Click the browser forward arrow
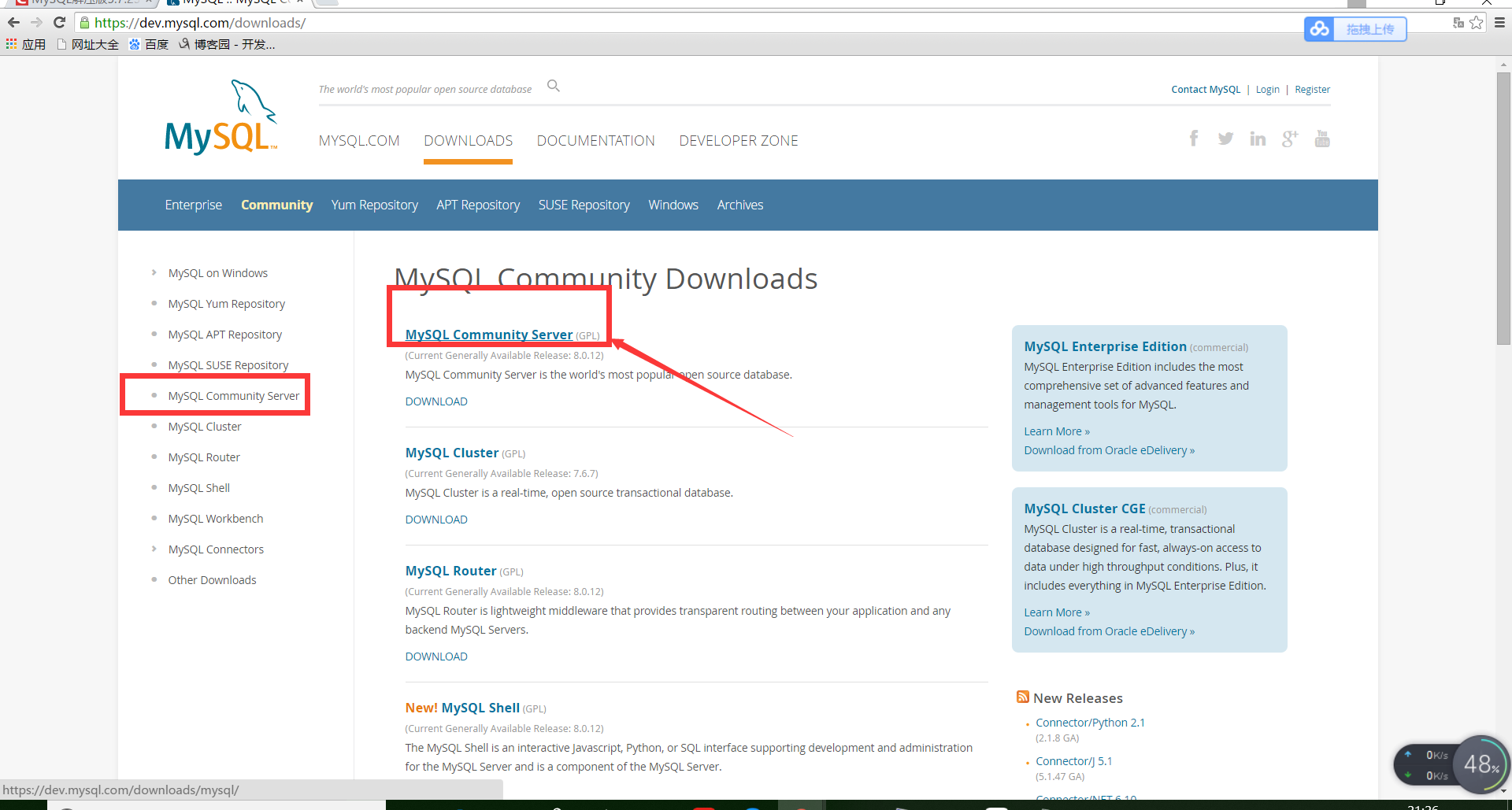The image size is (1512, 810). click(x=36, y=23)
